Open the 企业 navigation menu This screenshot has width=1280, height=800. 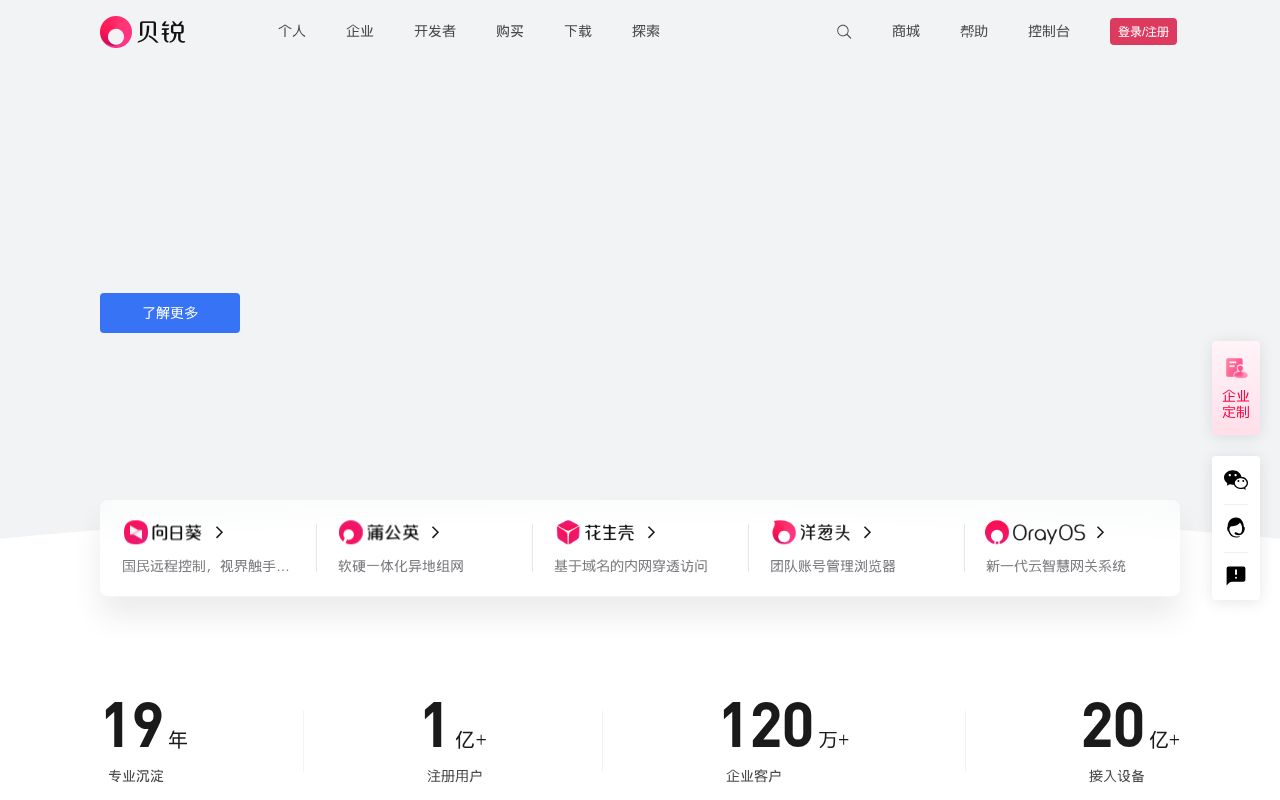click(x=360, y=31)
